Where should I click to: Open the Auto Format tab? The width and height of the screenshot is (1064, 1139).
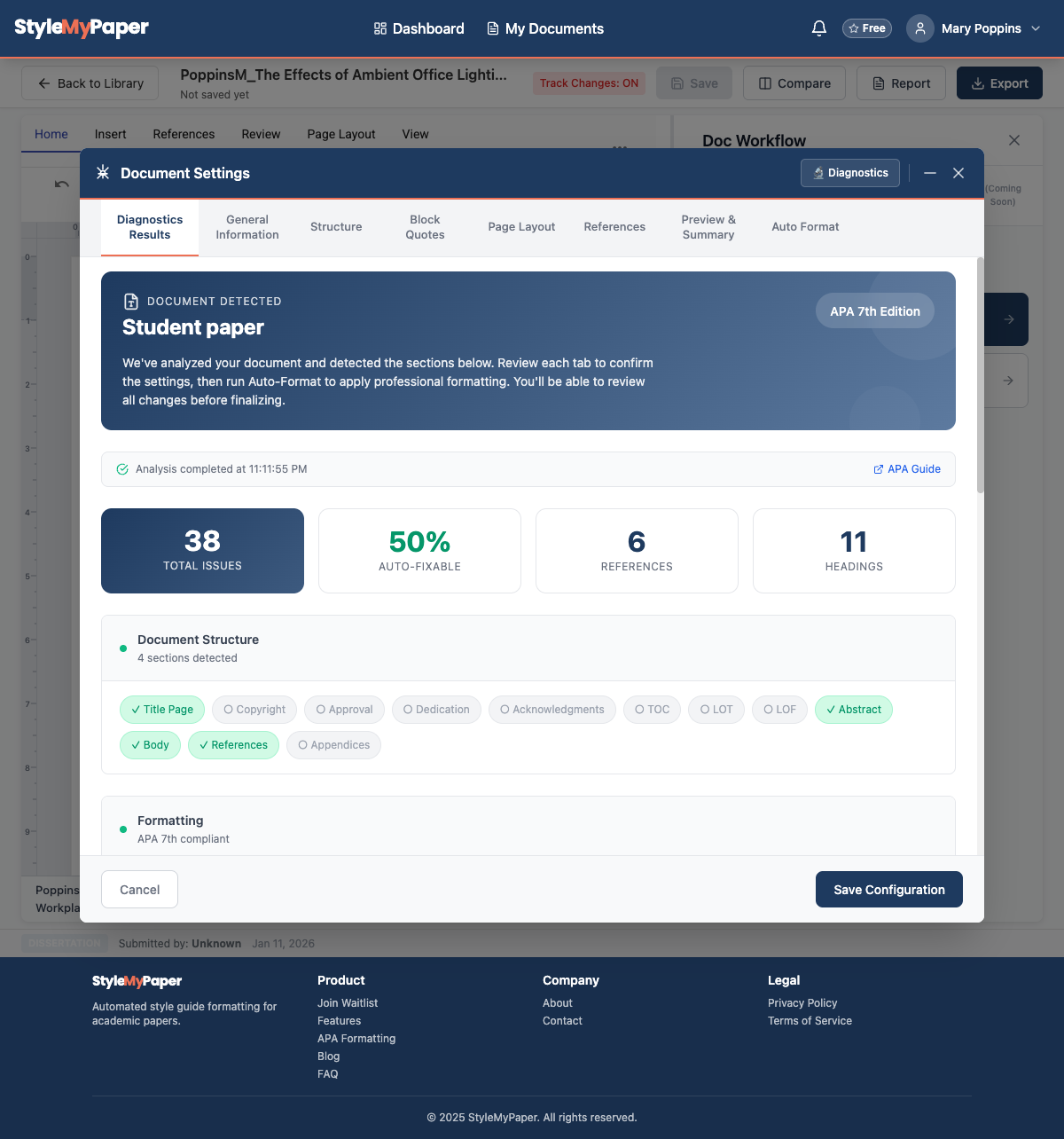[805, 227]
